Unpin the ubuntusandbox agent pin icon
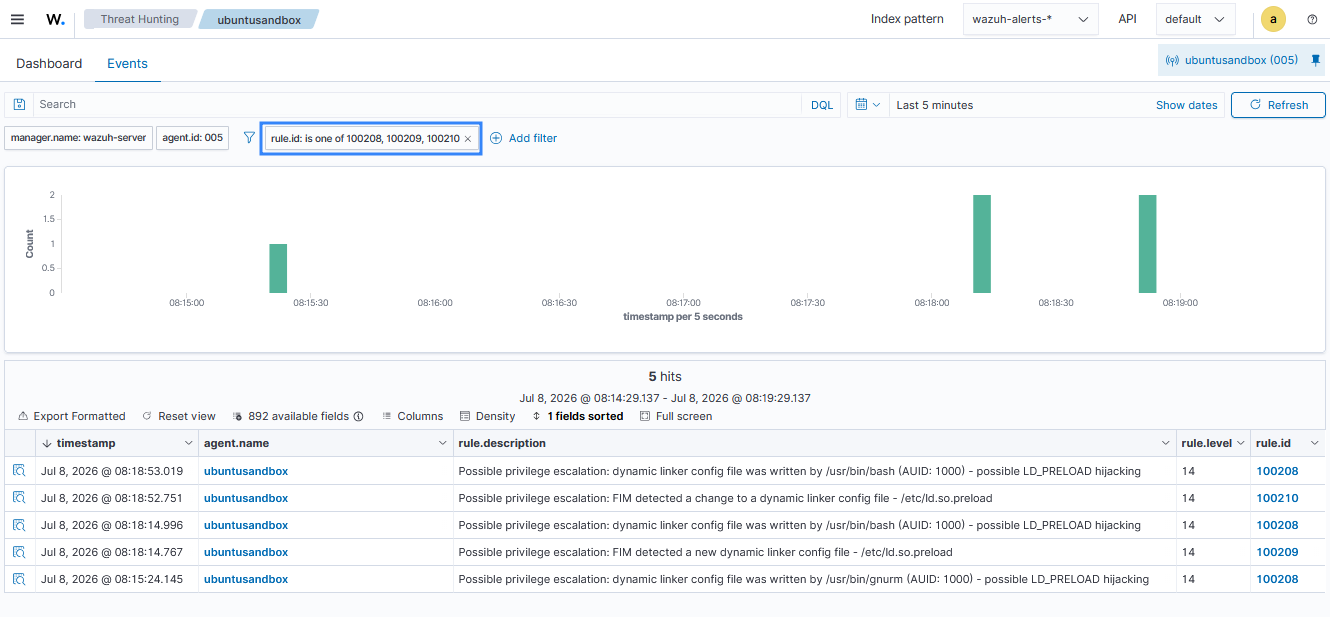 coord(1315,60)
